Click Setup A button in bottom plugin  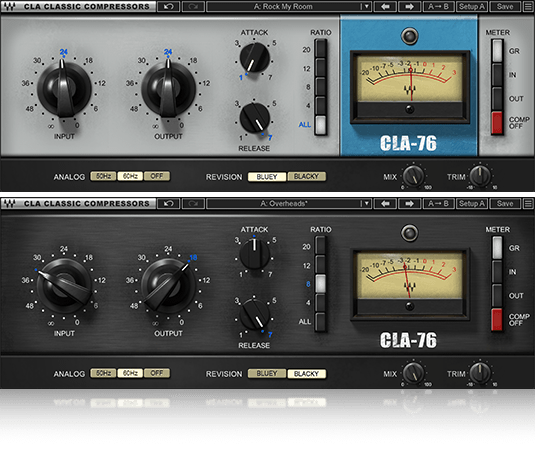pyautogui.click(x=472, y=204)
